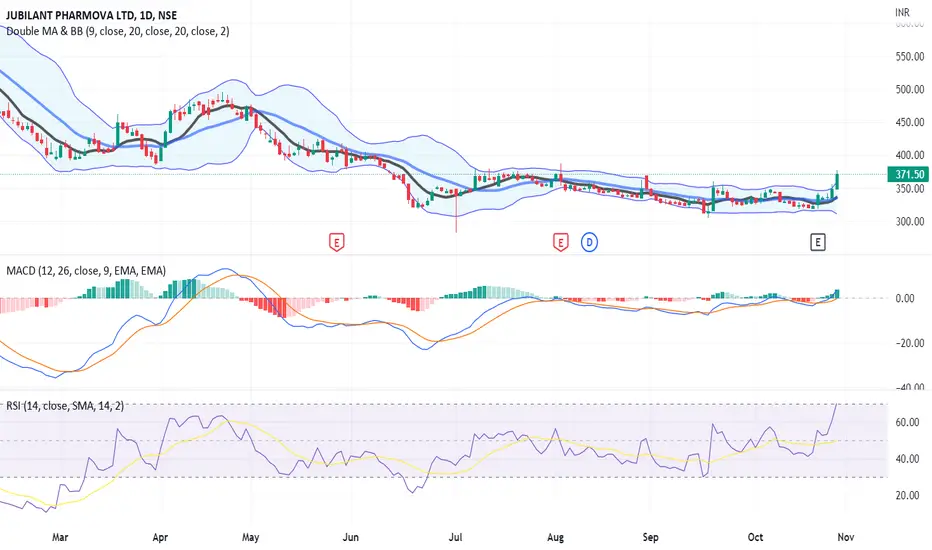Click the 550.00 price axis label
This screenshot has width=932, height=550.
(x=909, y=56)
